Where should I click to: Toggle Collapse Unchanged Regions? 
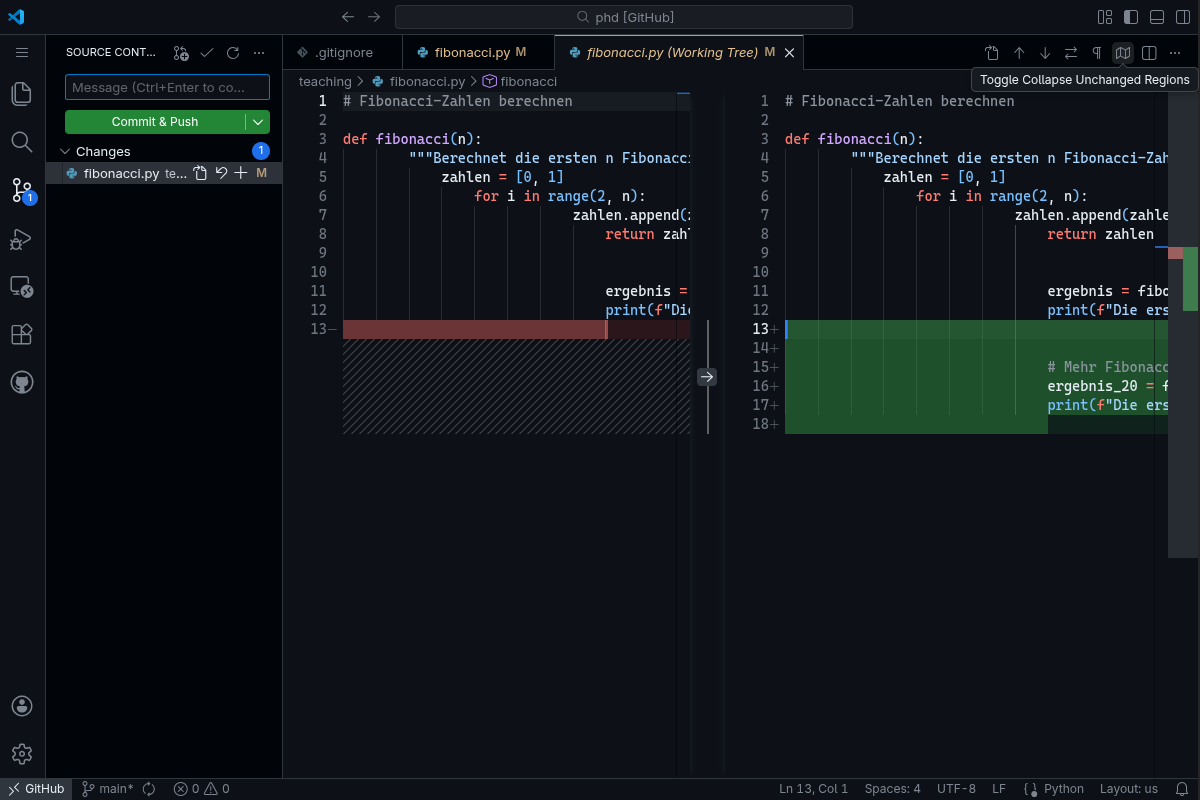1123,53
